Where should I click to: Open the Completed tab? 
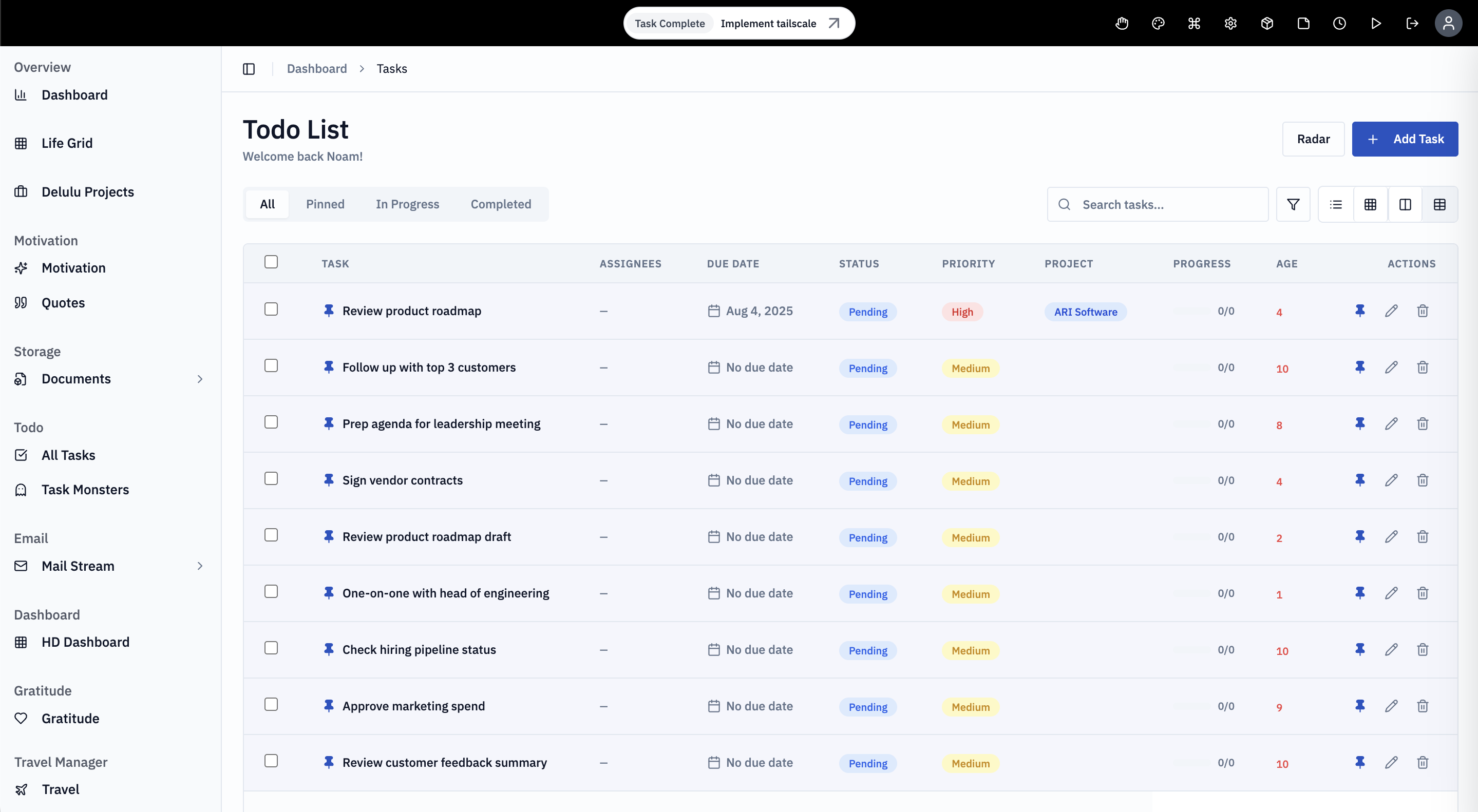point(501,204)
